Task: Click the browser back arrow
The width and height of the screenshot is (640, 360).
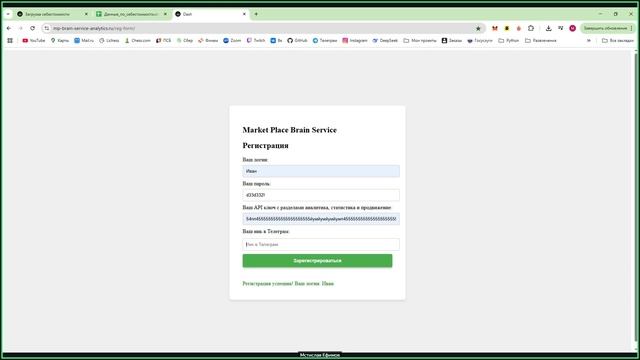Action: (9, 28)
